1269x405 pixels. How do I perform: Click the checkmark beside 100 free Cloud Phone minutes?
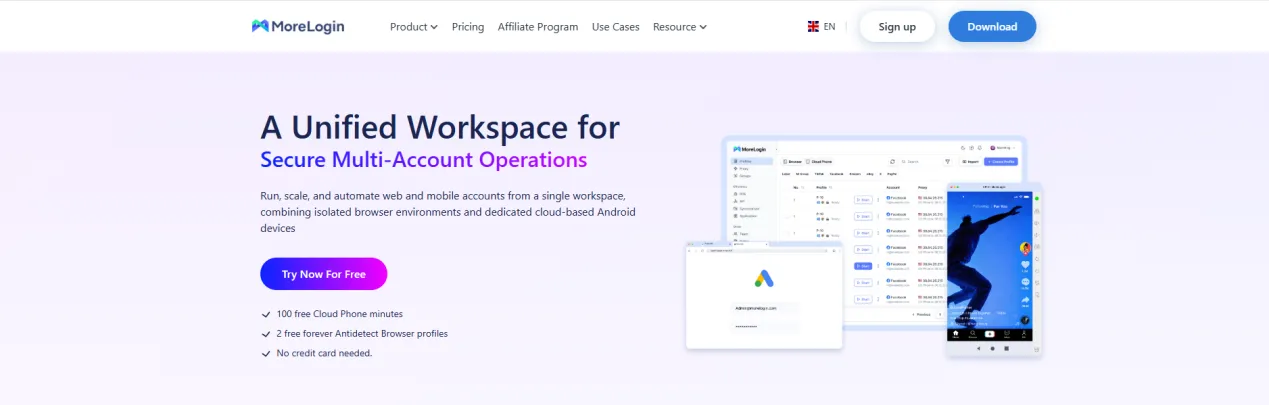(x=266, y=314)
